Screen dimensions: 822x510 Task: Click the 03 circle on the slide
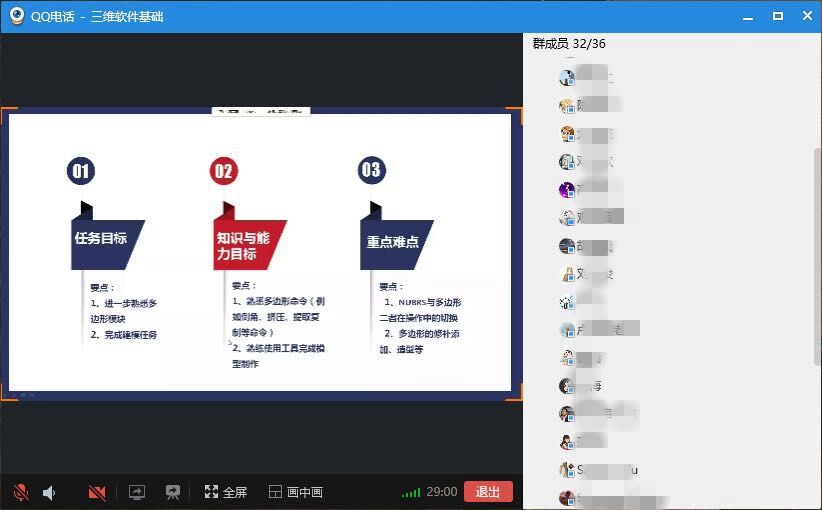tap(372, 170)
